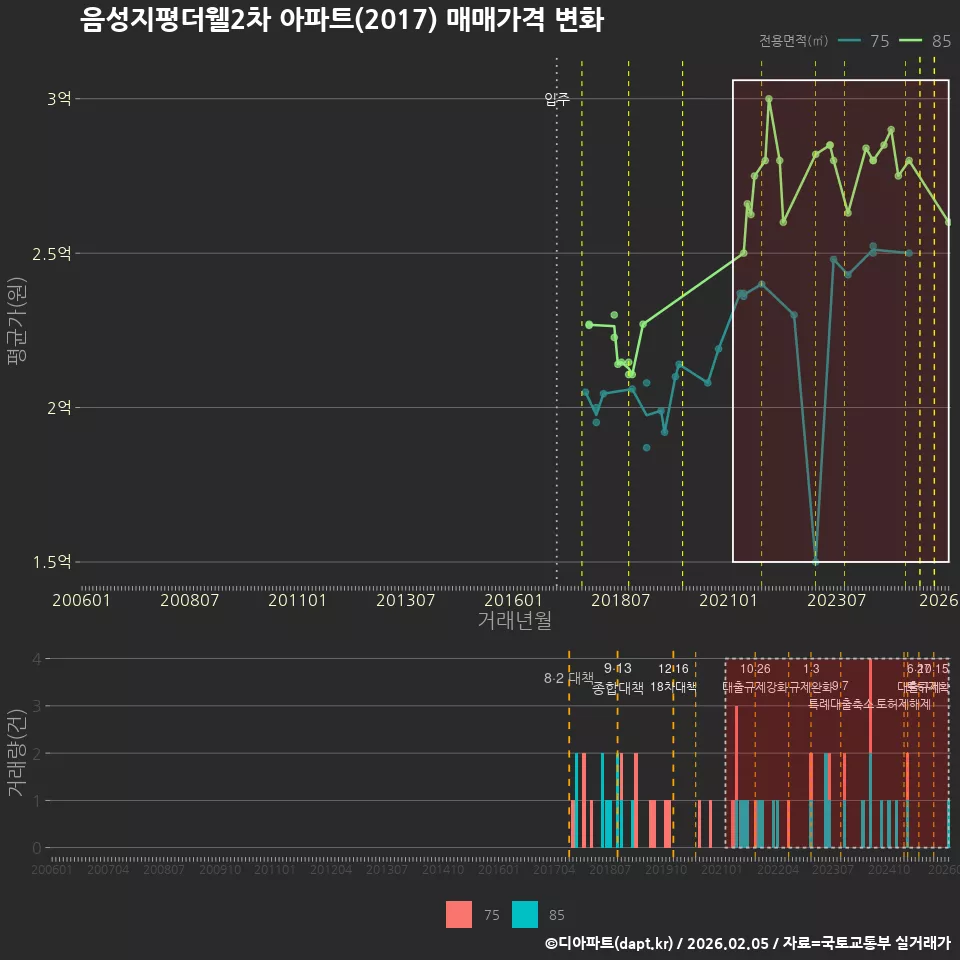Image resolution: width=960 pixels, height=960 pixels.
Task: Click '202307' on the price chart x-axis
Action: [836, 600]
